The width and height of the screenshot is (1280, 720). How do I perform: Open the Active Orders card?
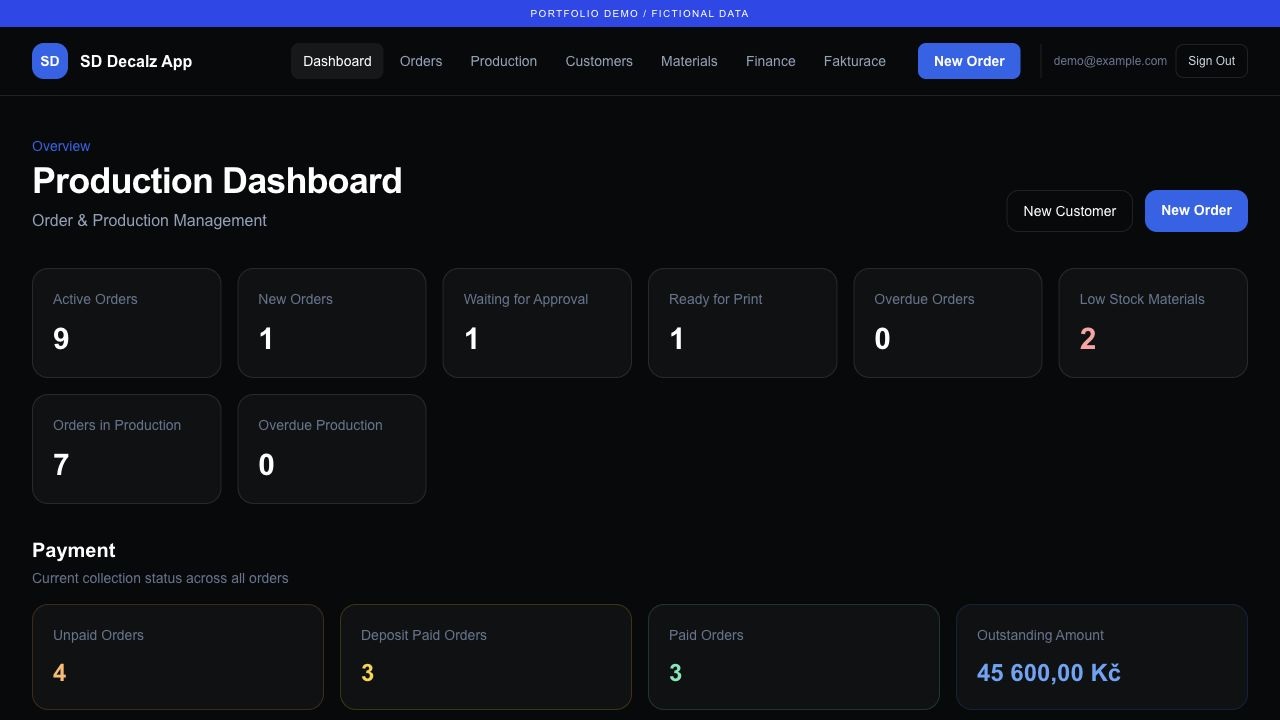127,323
